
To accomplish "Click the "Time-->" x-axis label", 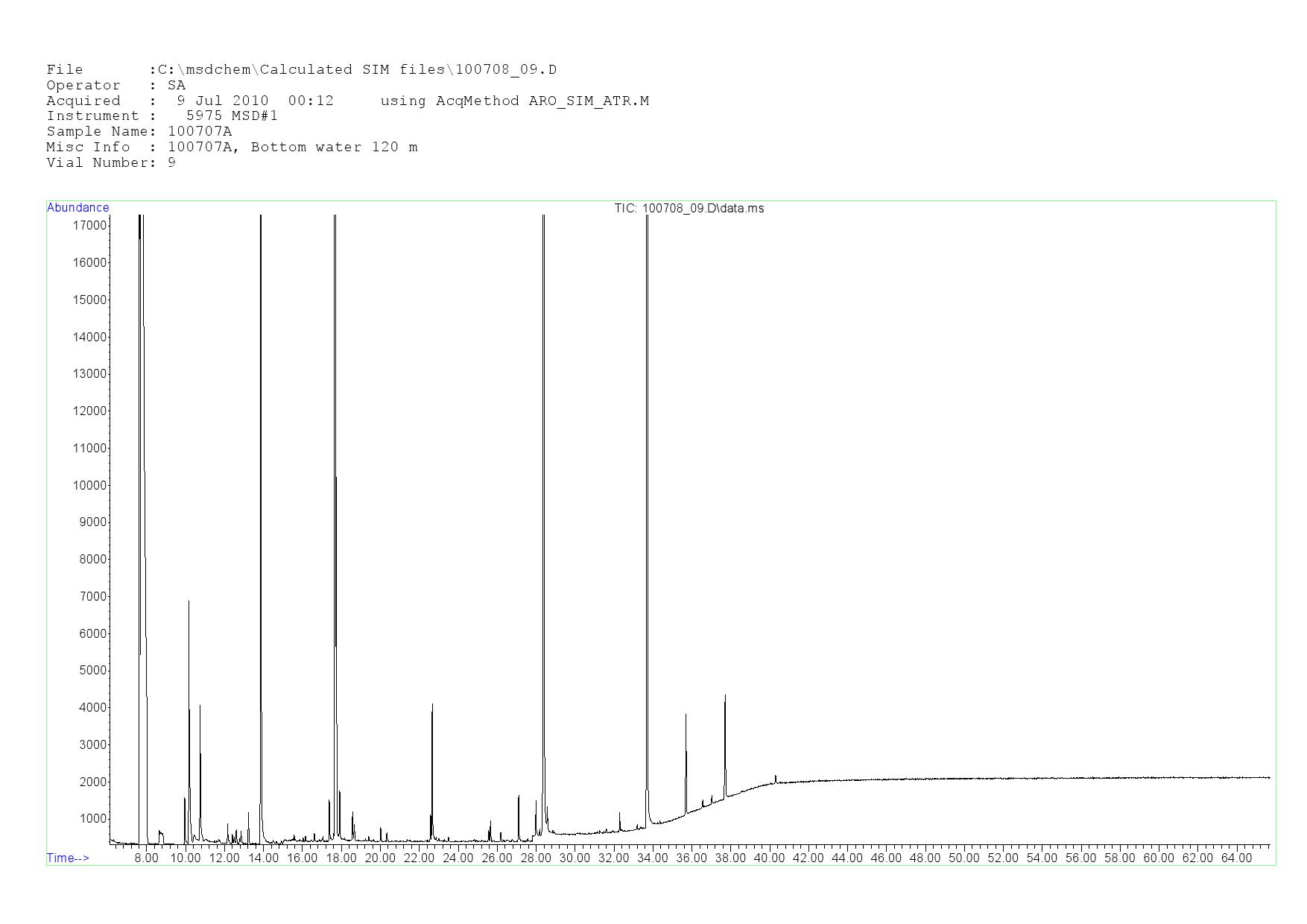I will (x=68, y=858).
